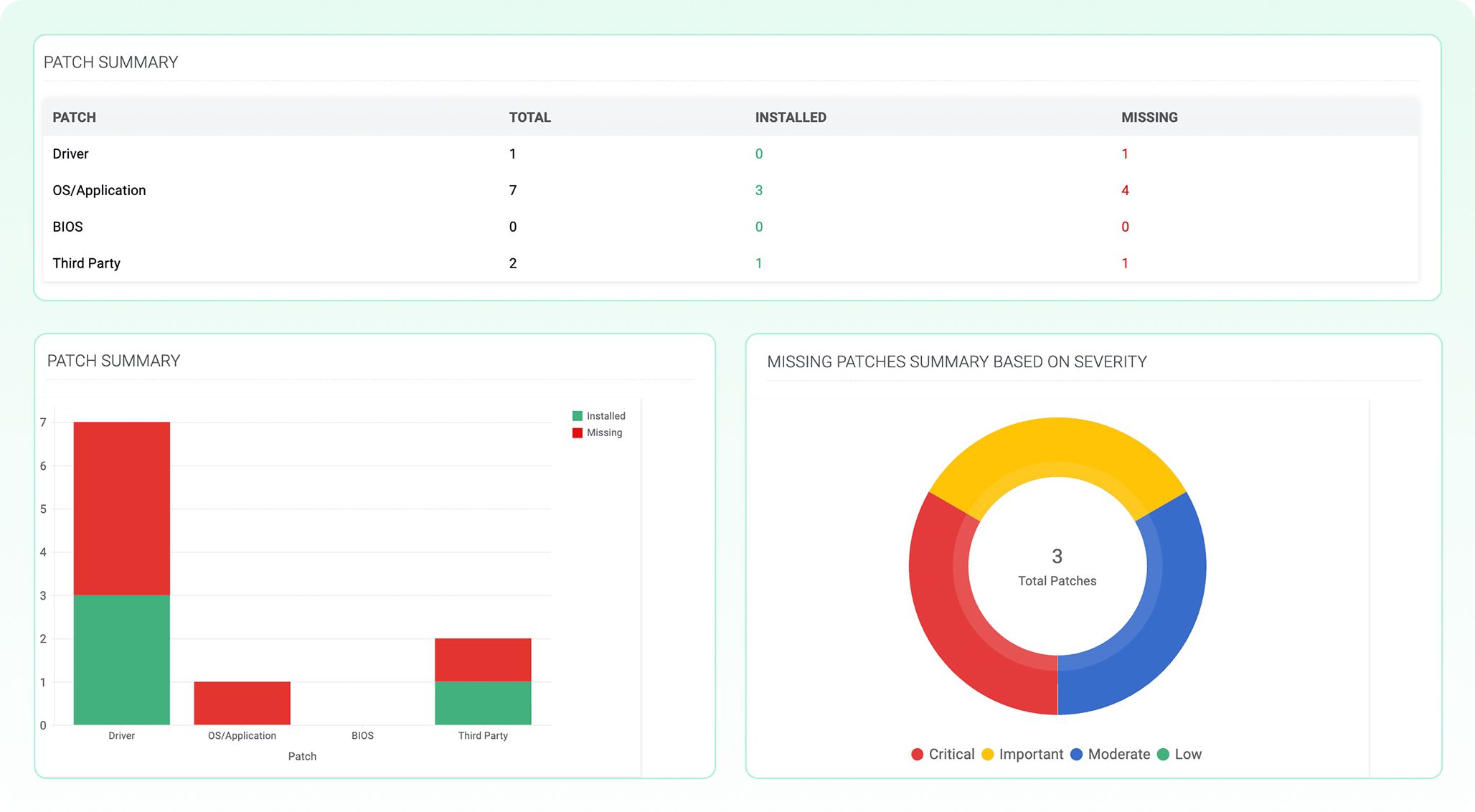
Task: Click the Missing legend red swatch
Action: pos(577,433)
